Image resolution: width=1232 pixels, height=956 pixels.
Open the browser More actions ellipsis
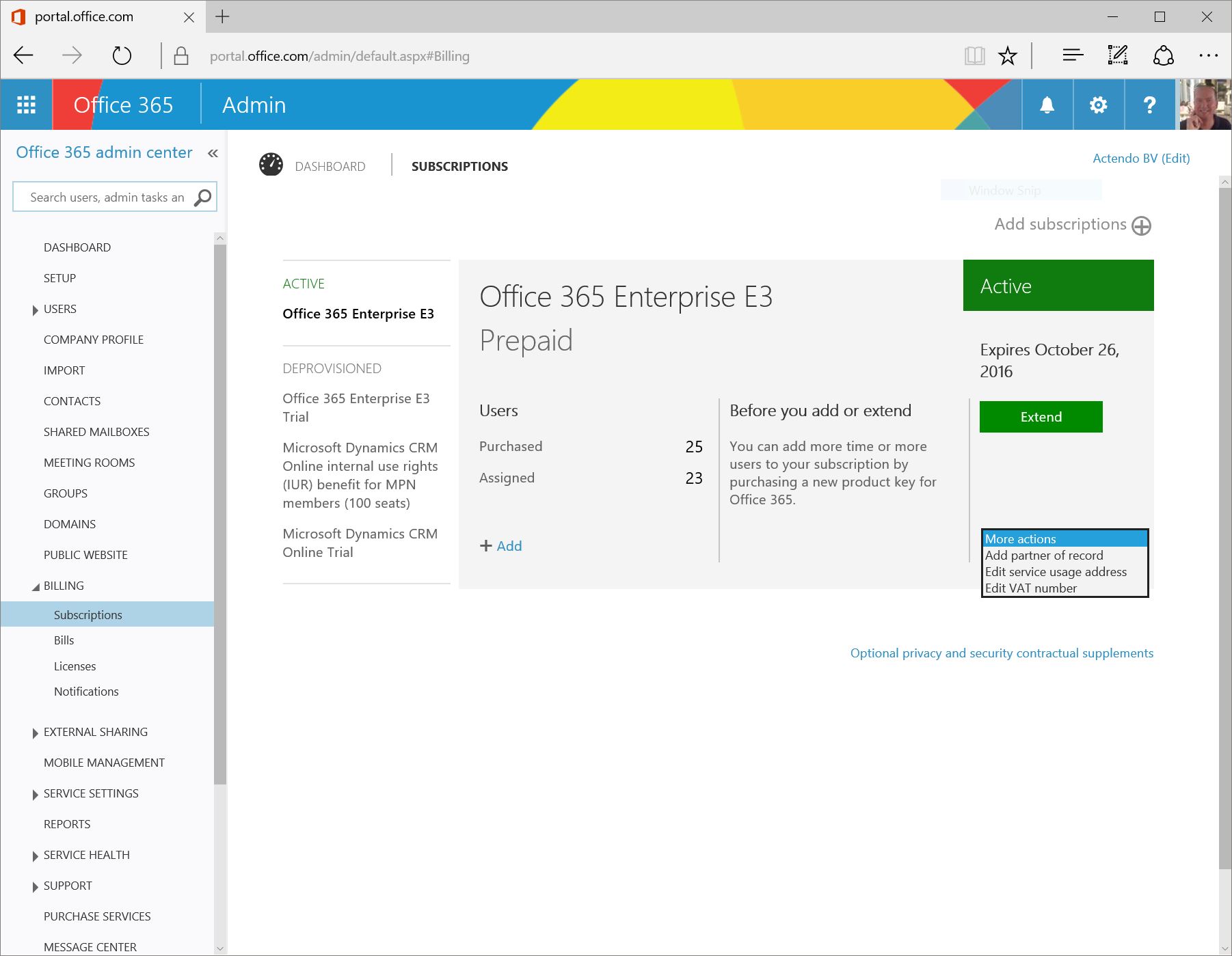point(1208,55)
